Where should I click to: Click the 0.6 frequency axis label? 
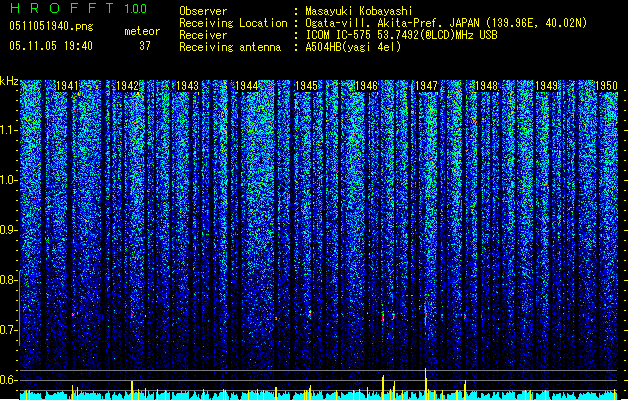(8, 380)
